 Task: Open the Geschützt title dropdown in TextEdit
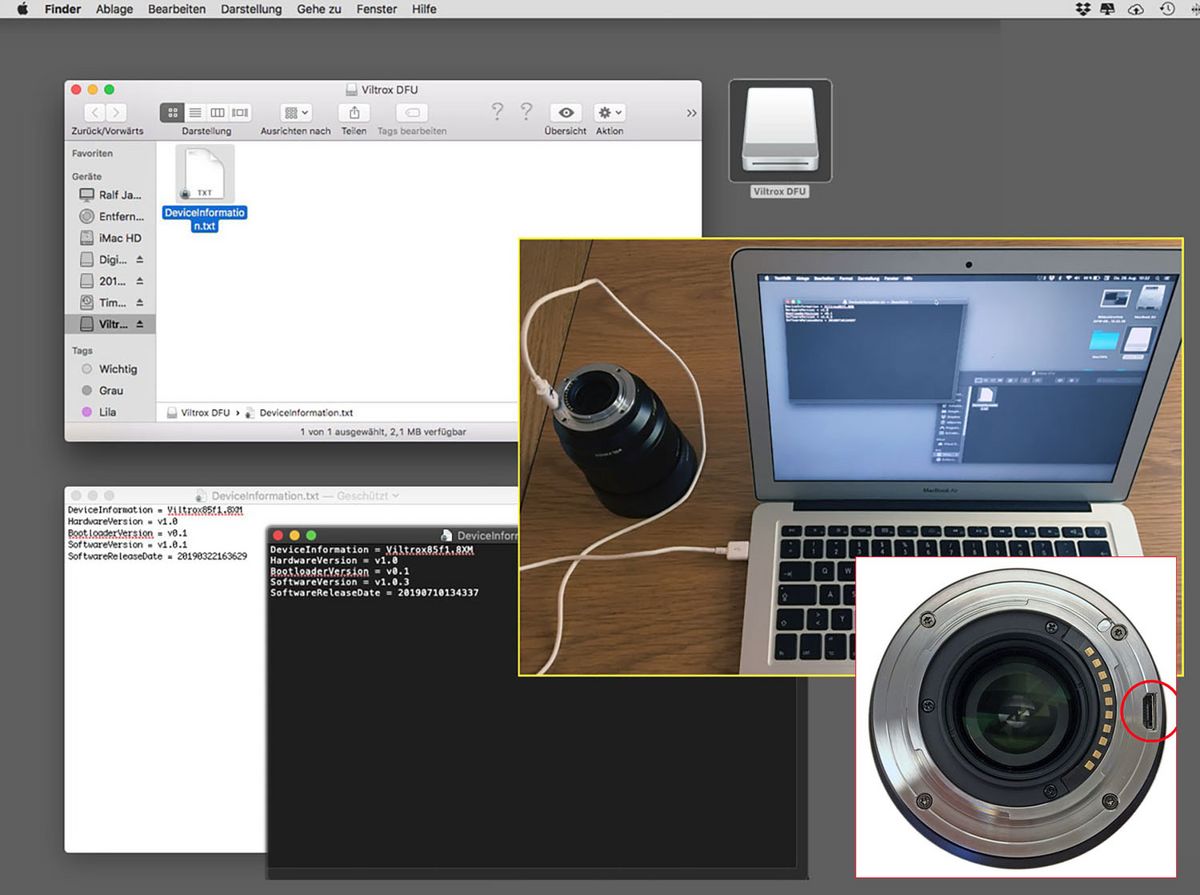[x=368, y=495]
